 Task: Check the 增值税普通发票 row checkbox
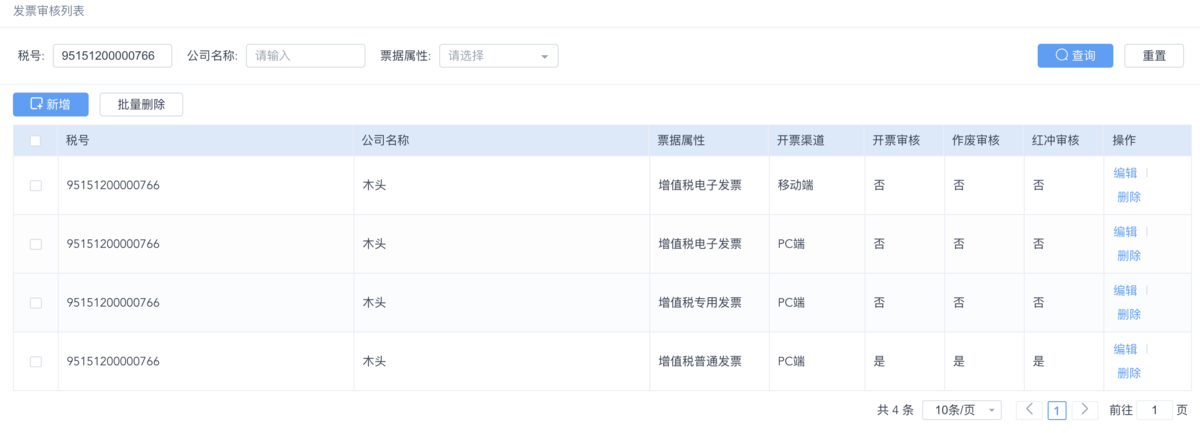pos(36,362)
